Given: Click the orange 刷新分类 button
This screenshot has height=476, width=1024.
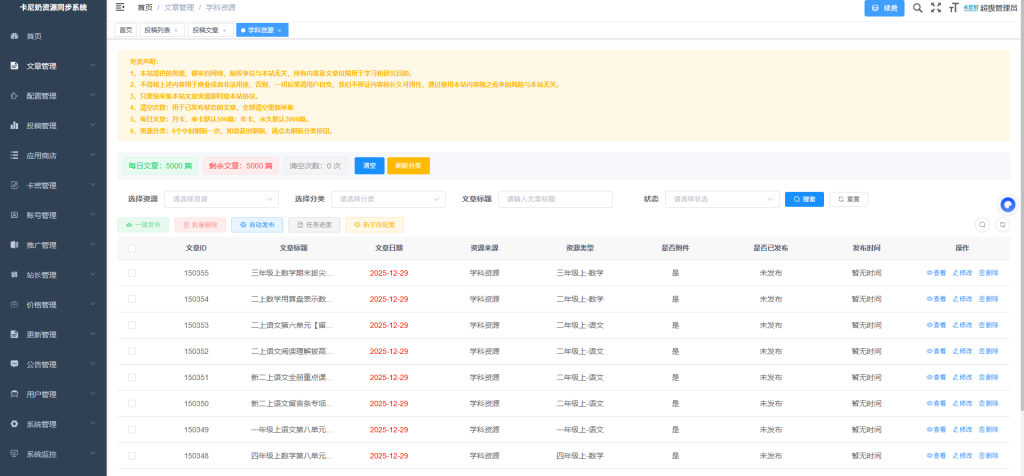Looking at the screenshot, I should point(409,166).
